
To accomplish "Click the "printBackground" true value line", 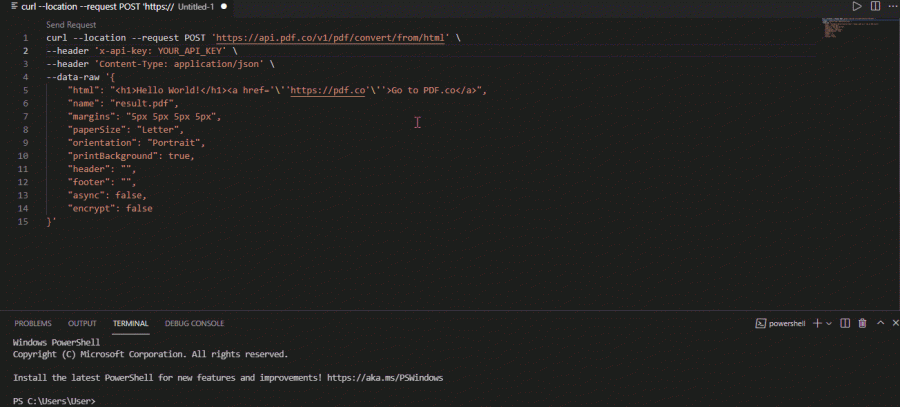I will (x=131, y=156).
